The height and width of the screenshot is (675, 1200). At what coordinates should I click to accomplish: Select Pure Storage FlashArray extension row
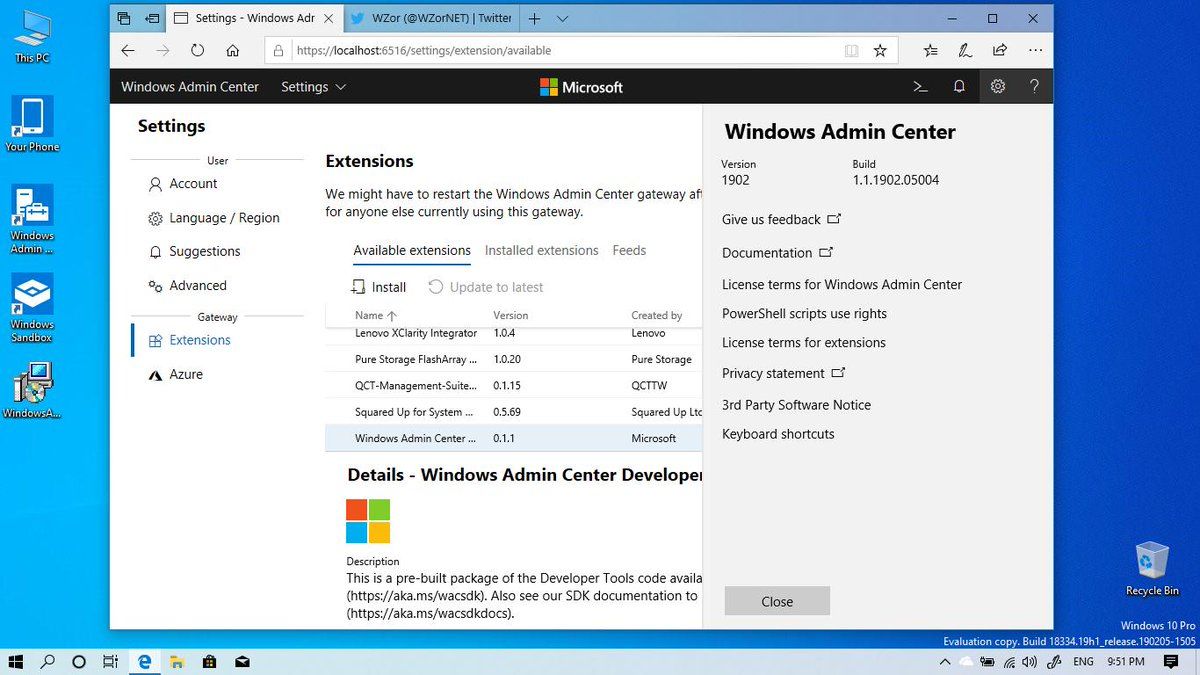tap(514, 359)
